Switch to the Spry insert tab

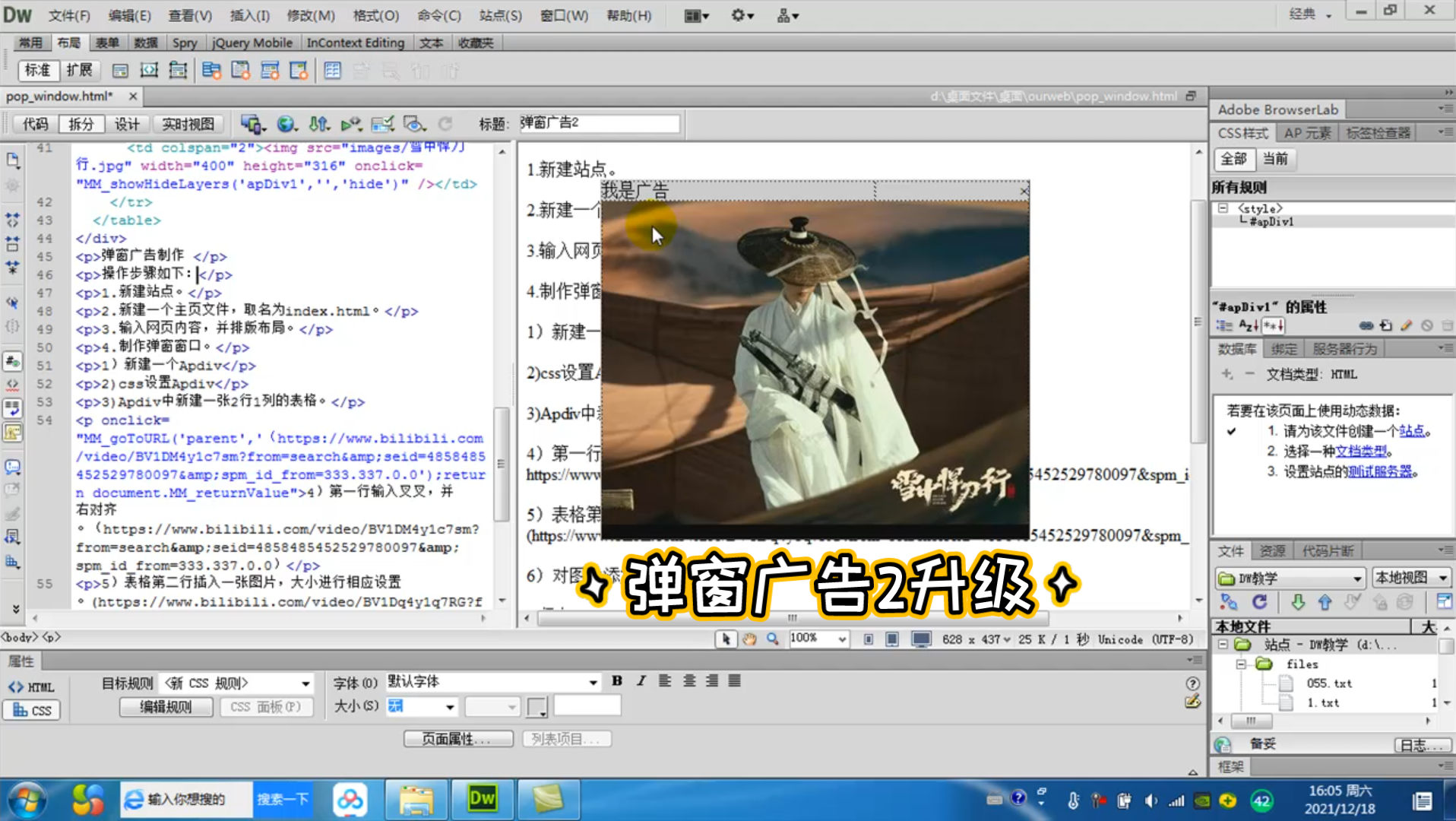coord(185,43)
